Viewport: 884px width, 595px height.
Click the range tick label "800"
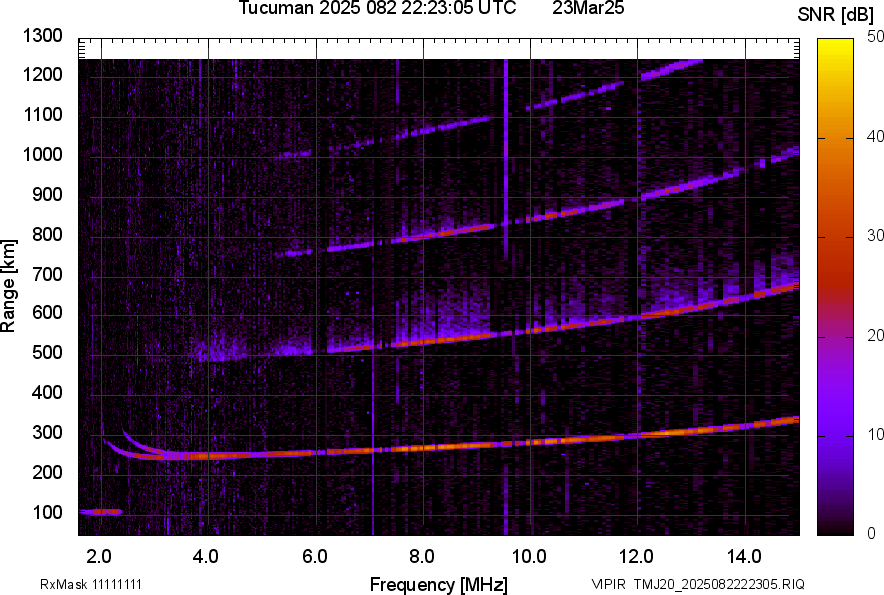point(47,234)
